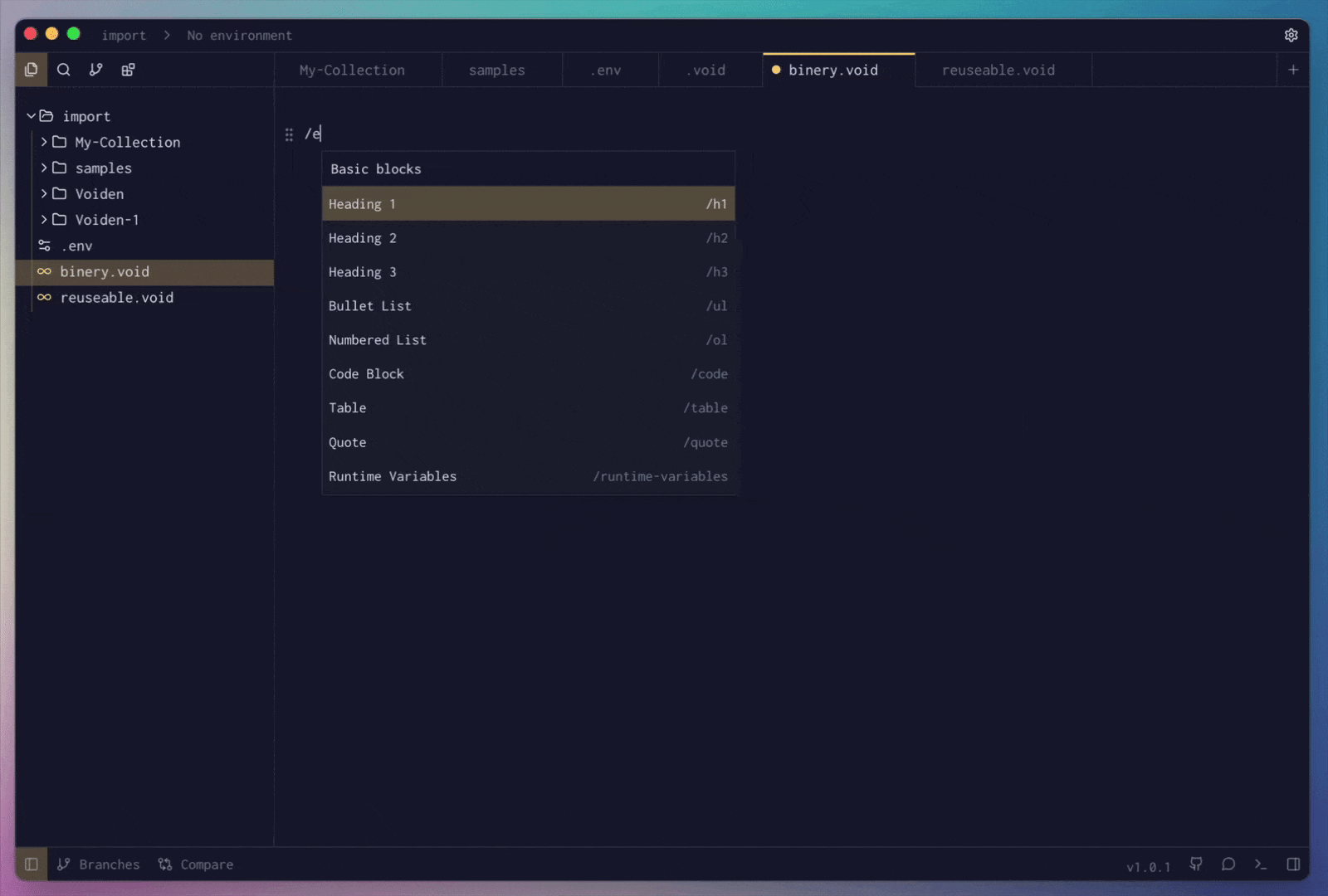The height and width of the screenshot is (896, 1328).
Task: Open the git branch sidebar icon
Action: click(96, 70)
